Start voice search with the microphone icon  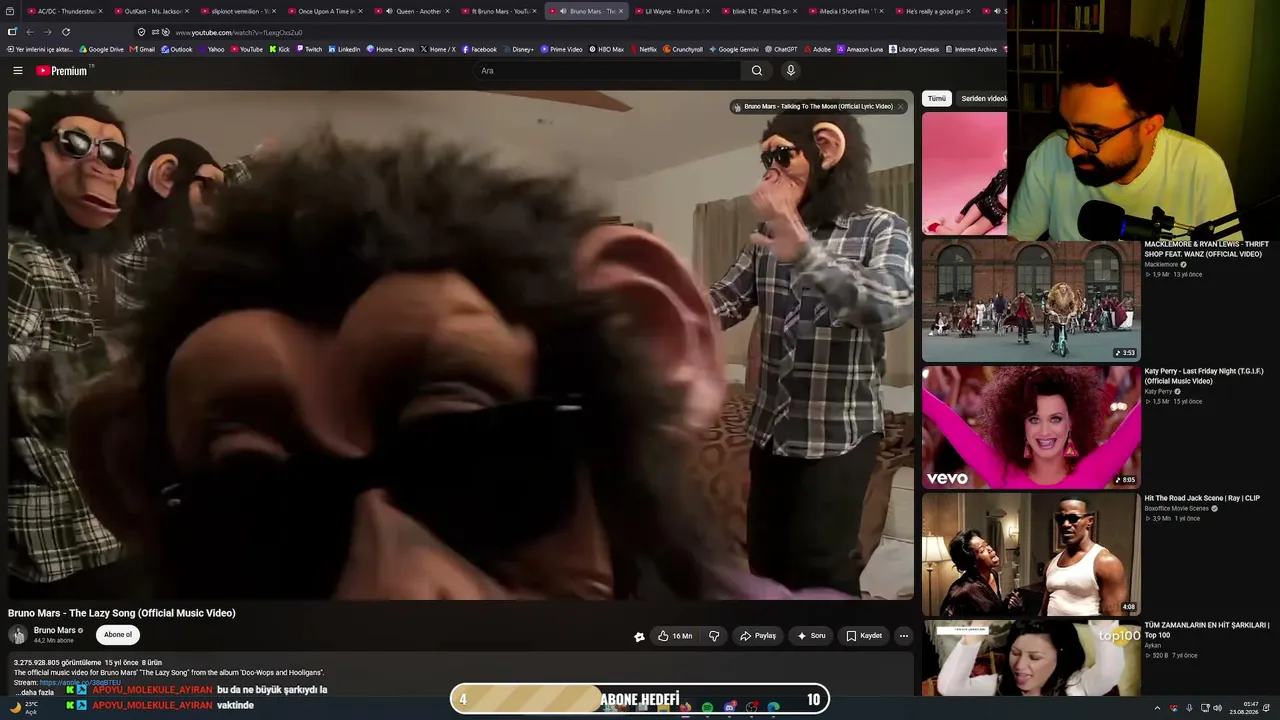790,70
